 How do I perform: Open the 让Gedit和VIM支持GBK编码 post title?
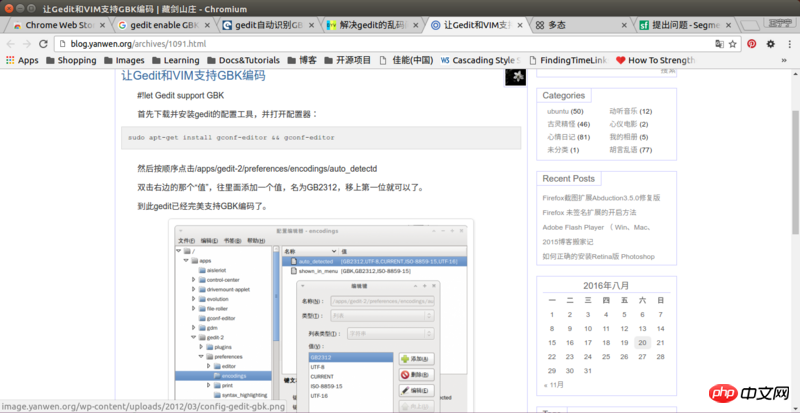[193, 76]
